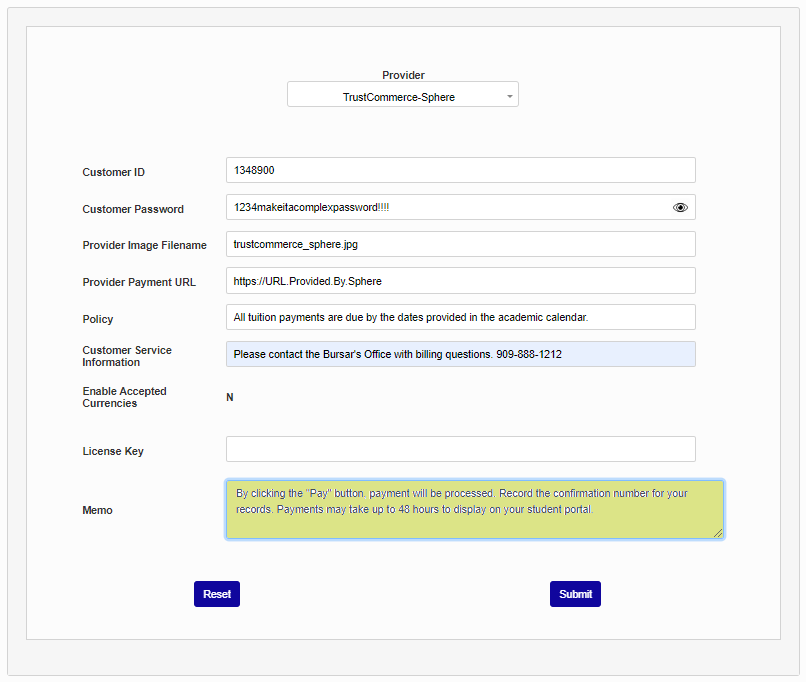
Task: Click into the Policy text field
Action: (x=460, y=317)
